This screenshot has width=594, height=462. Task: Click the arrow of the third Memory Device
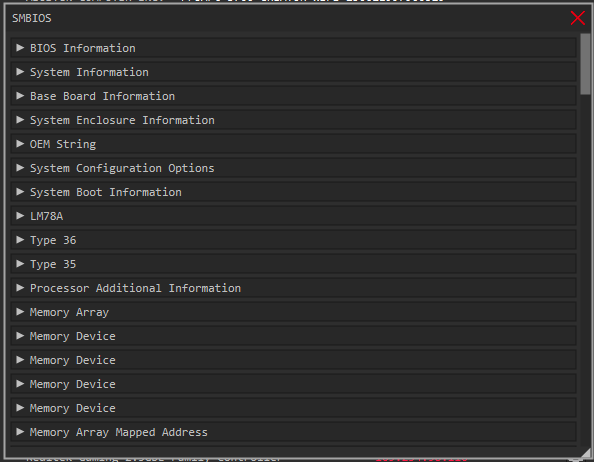point(20,384)
